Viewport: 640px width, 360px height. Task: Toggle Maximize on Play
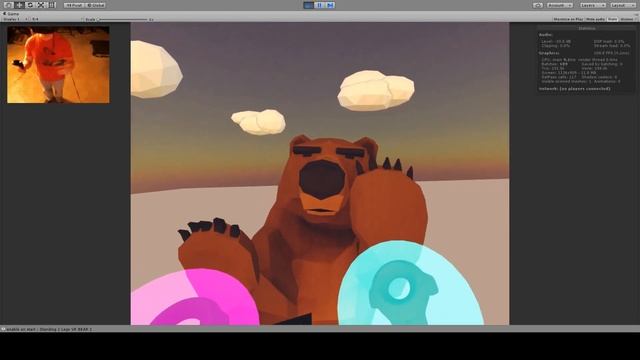point(568,19)
